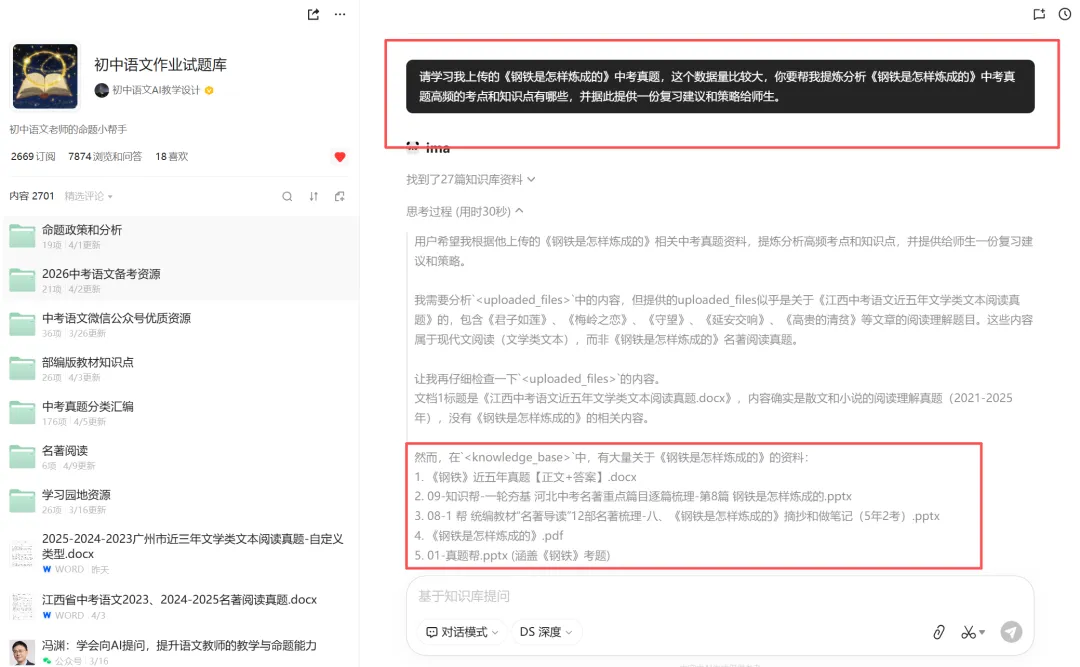Click the new document upload icon
Viewport: 1080px width, 667px height.
(x=340, y=197)
